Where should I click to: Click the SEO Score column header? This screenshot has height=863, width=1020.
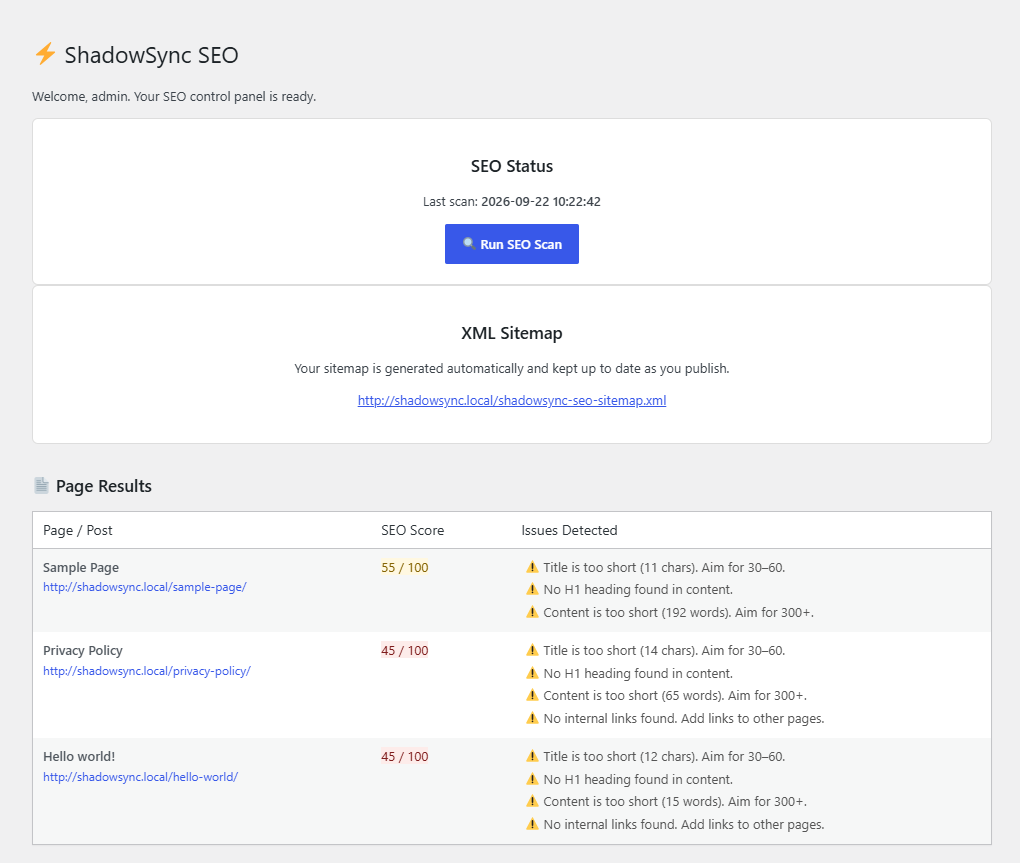[412, 530]
